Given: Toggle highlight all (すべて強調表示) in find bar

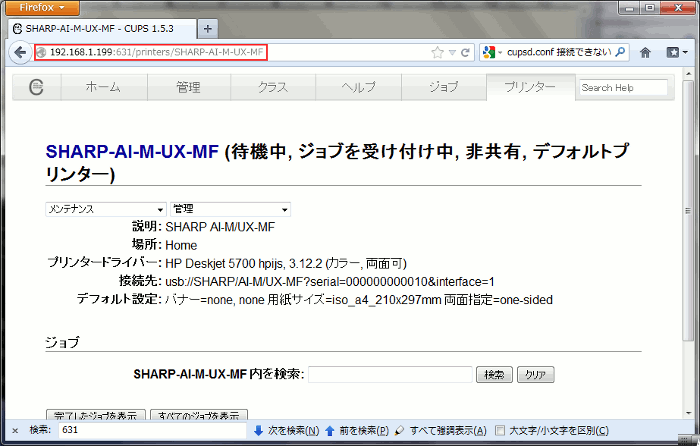Looking at the screenshot, I should tap(440, 430).
